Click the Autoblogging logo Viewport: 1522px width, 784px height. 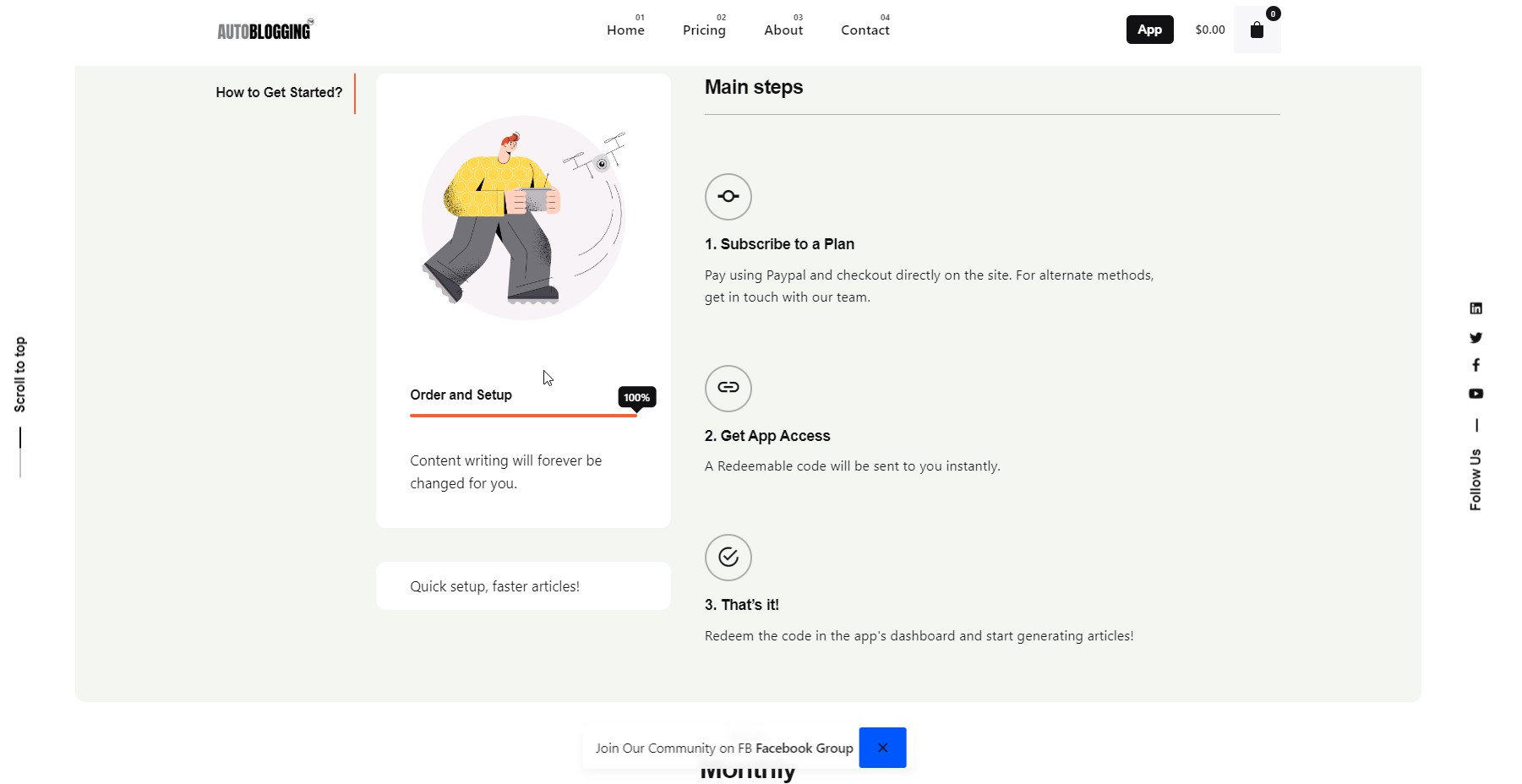[265, 30]
